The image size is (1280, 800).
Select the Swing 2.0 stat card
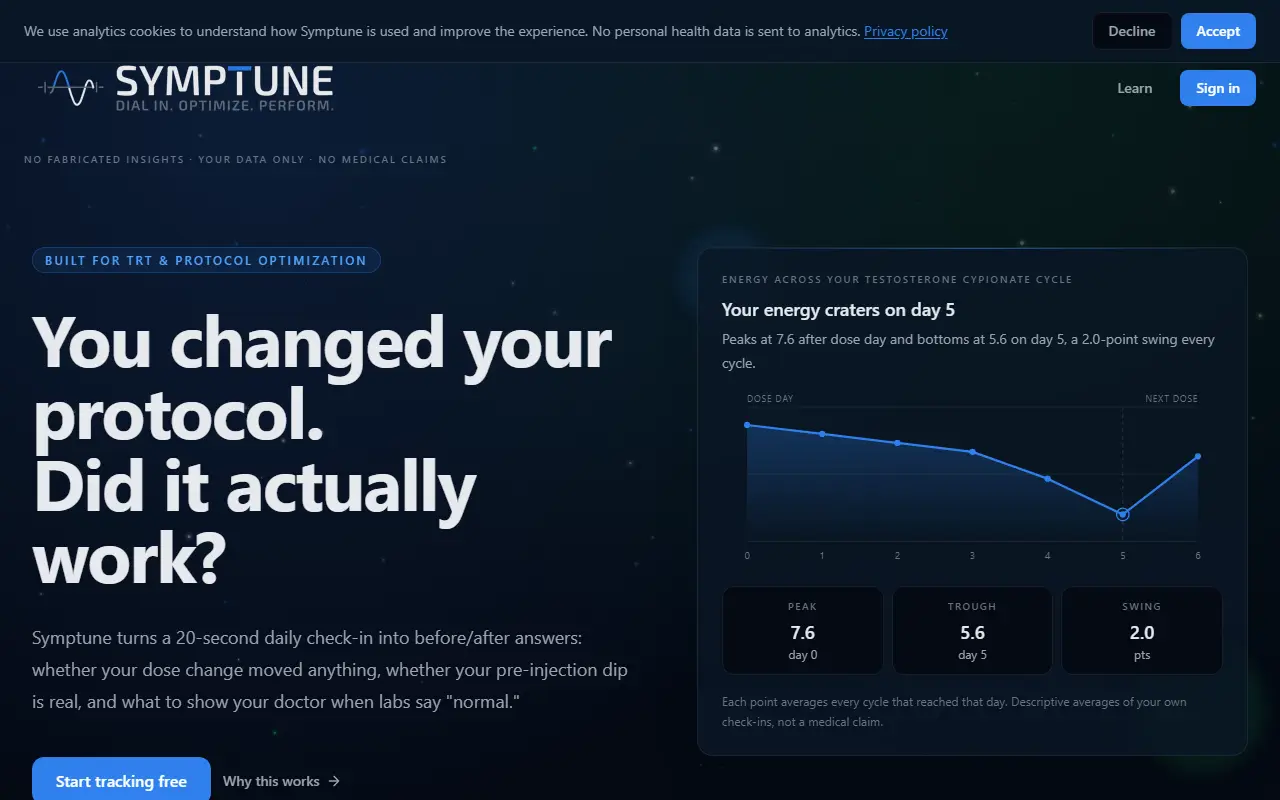[1142, 630]
